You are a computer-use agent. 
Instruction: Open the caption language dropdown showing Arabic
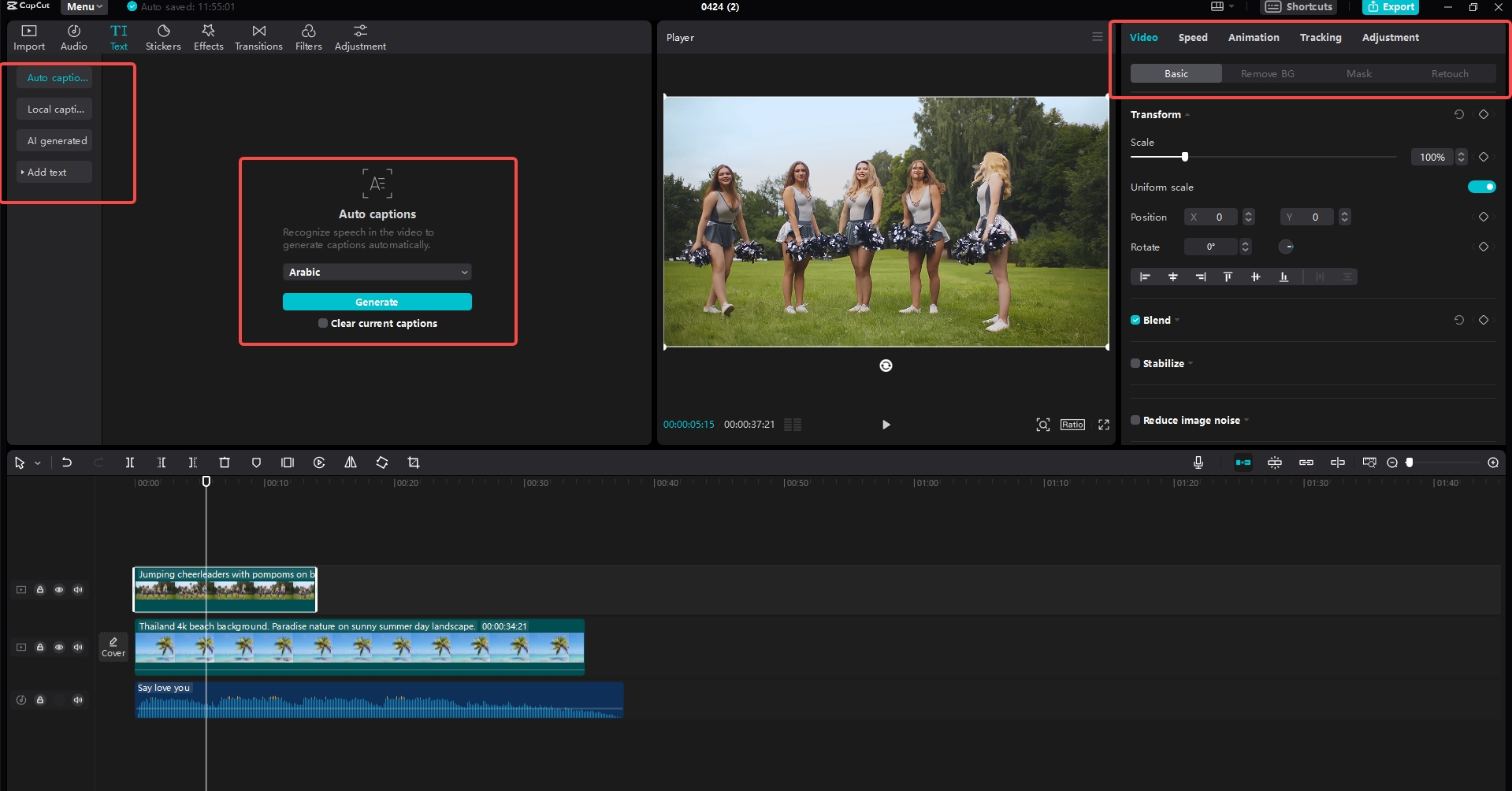click(377, 272)
